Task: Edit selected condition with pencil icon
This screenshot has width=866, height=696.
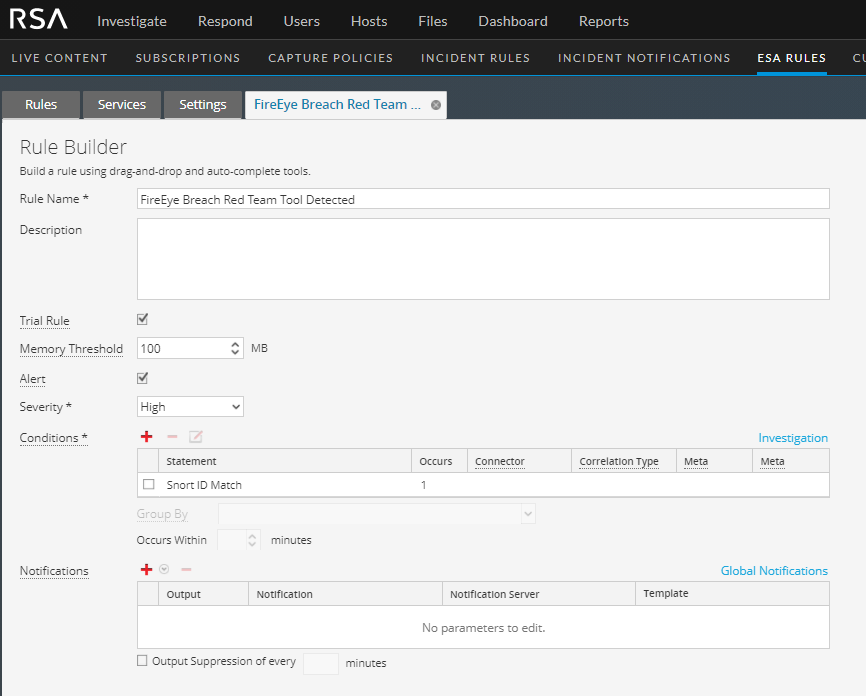Action: 196,437
